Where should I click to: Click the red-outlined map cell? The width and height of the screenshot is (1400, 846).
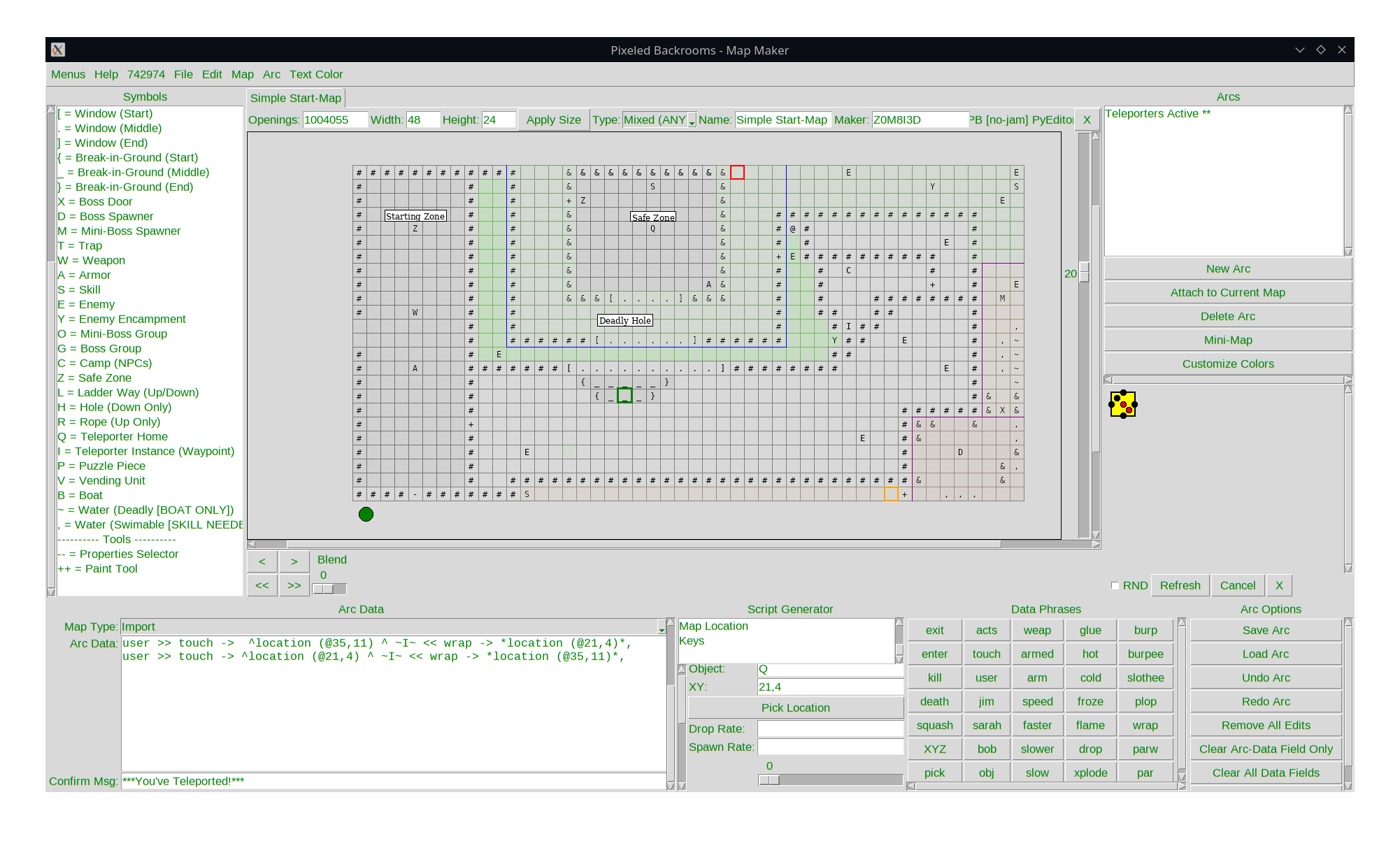tap(737, 173)
